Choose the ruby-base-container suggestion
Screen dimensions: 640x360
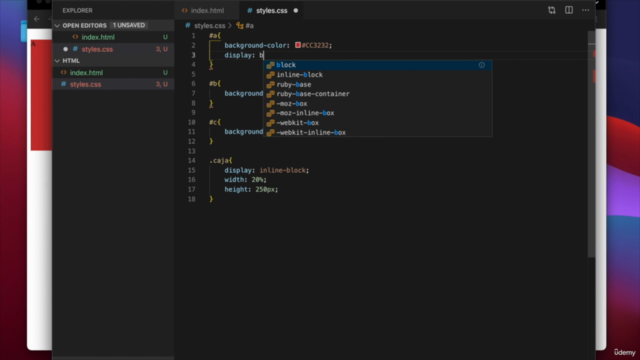pyautogui.click(x=378, y=94)
